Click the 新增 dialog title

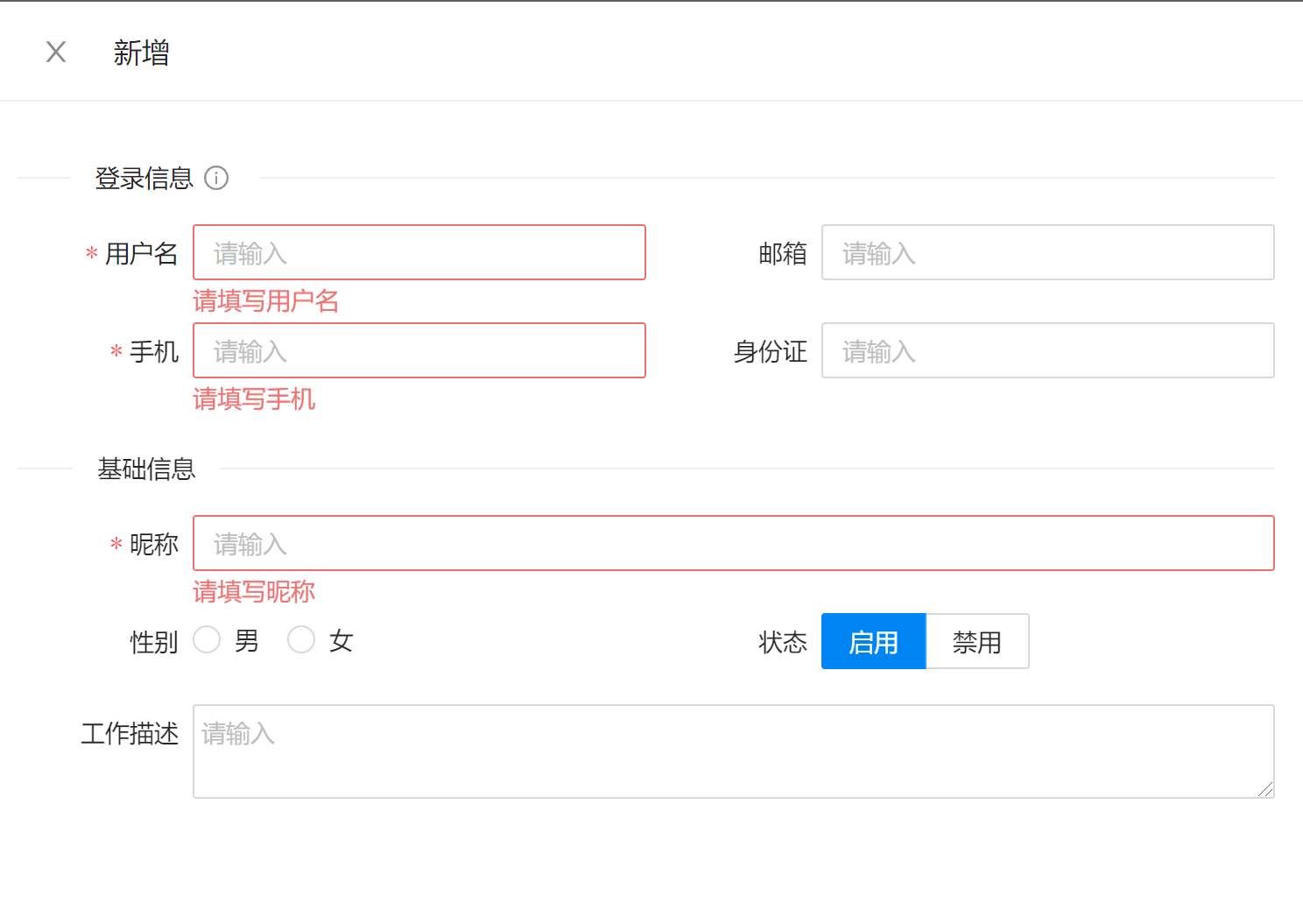[x=141, y=53]
